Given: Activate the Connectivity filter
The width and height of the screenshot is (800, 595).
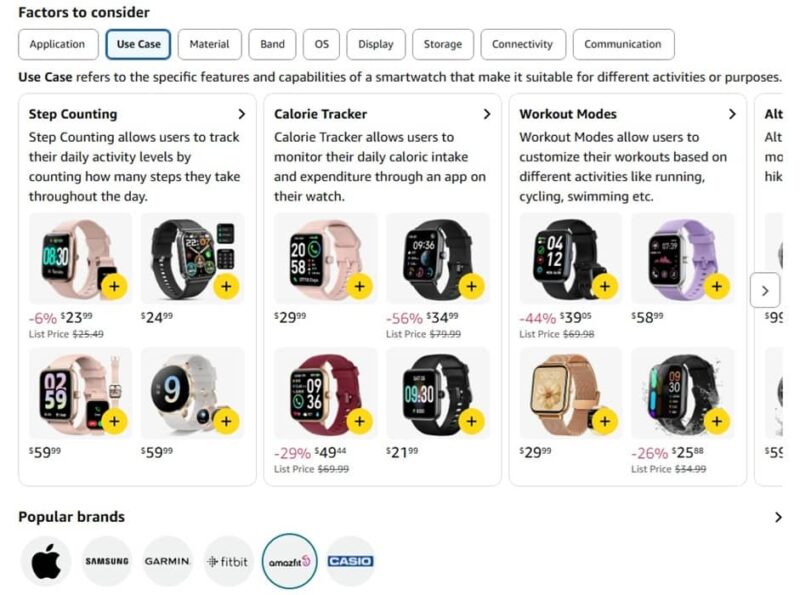Looking at the screenshot, I should point(523,44).
